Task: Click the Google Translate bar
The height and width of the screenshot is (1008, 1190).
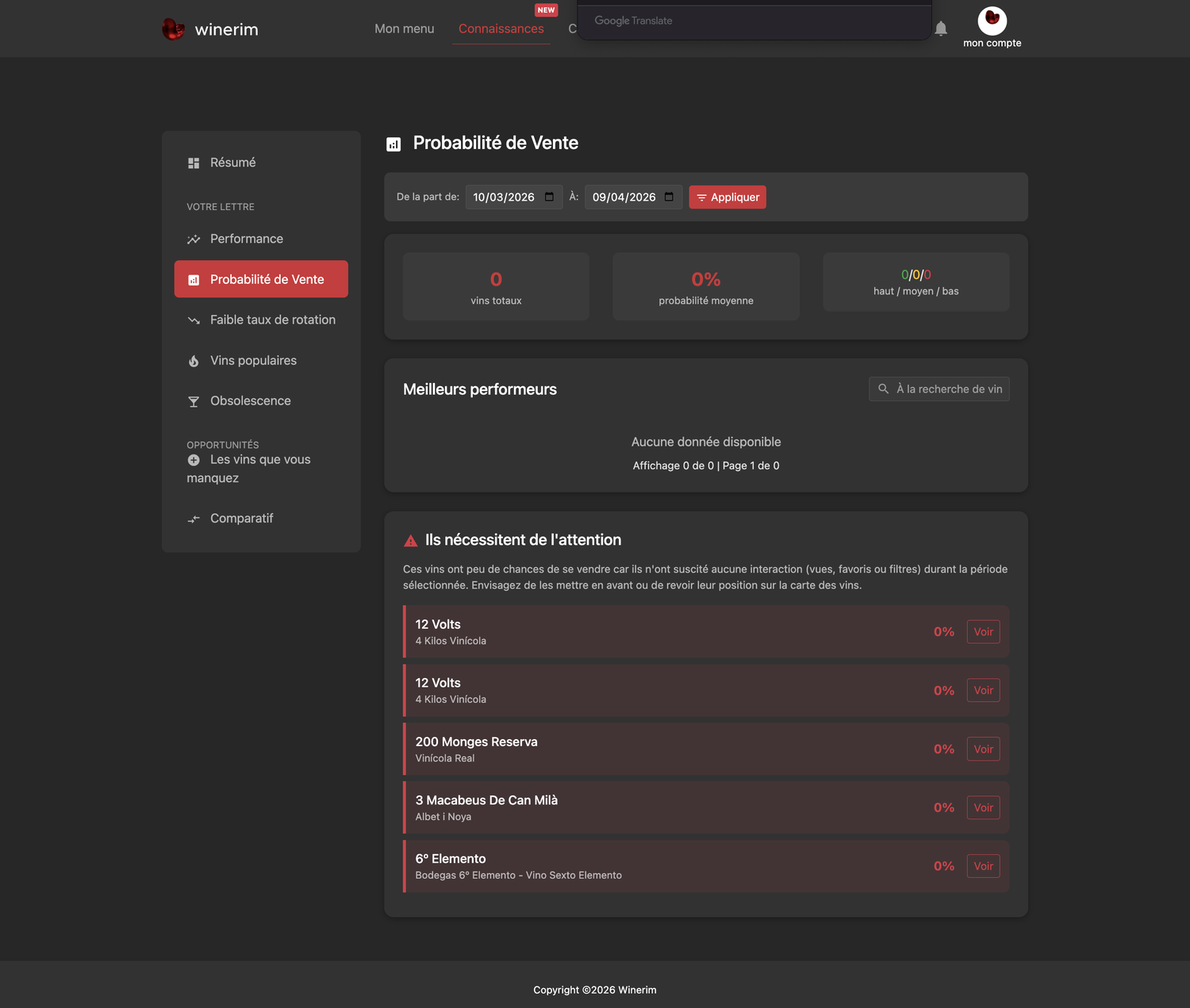Action: (754, 21)
